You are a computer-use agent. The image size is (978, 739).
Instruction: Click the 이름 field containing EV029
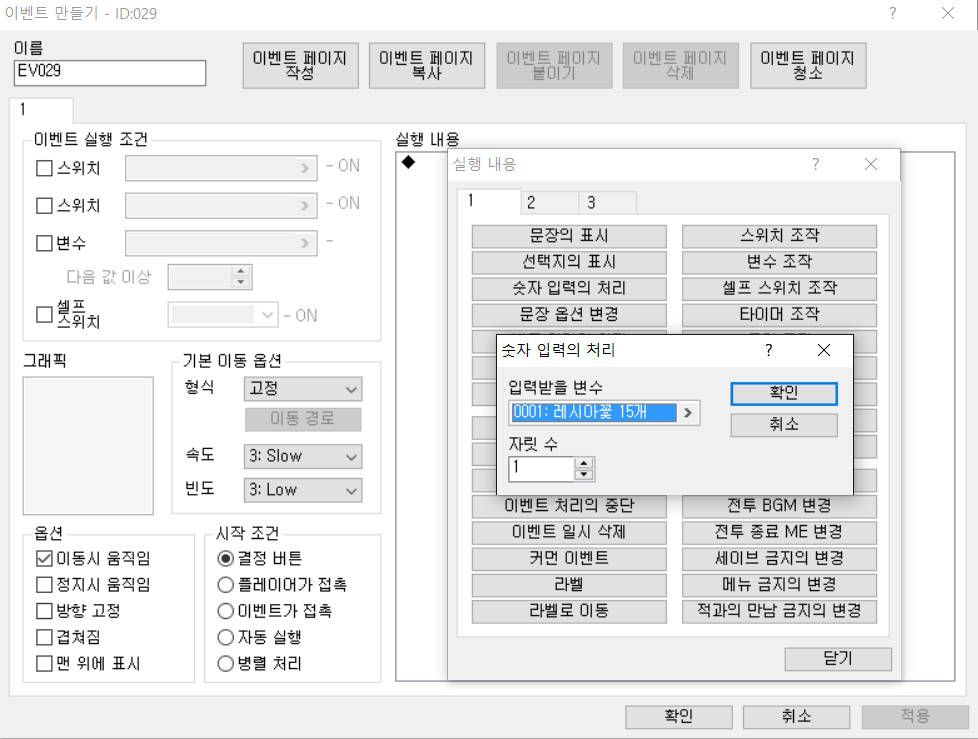click(110, 73)
